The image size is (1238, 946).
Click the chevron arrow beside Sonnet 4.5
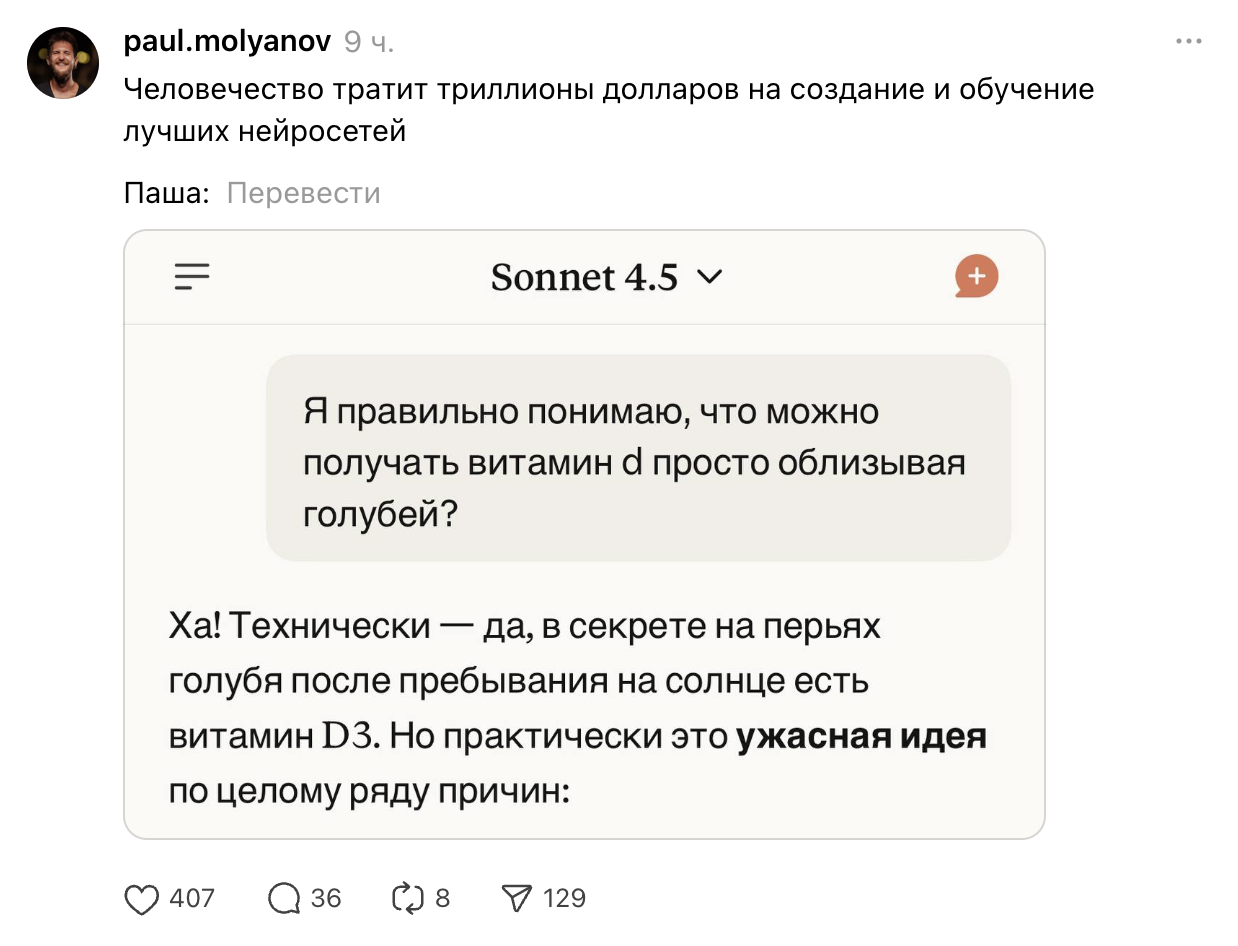tap(707, 277)
